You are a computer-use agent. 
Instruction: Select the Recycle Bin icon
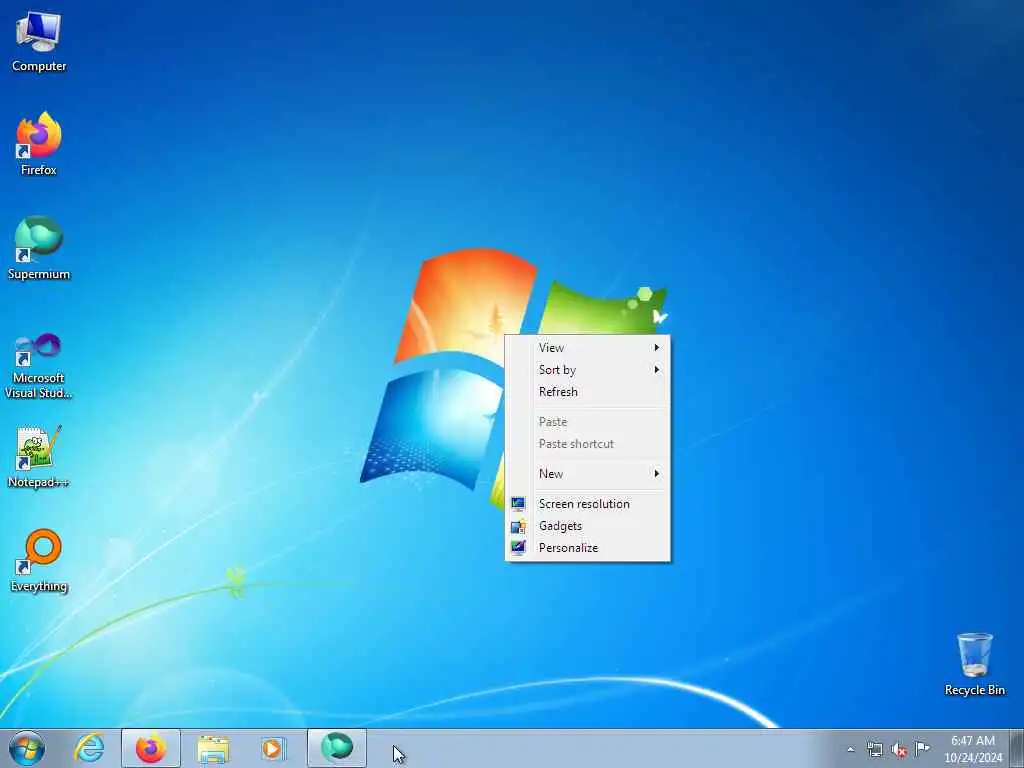pyautogui.click(x=974, y=665)
